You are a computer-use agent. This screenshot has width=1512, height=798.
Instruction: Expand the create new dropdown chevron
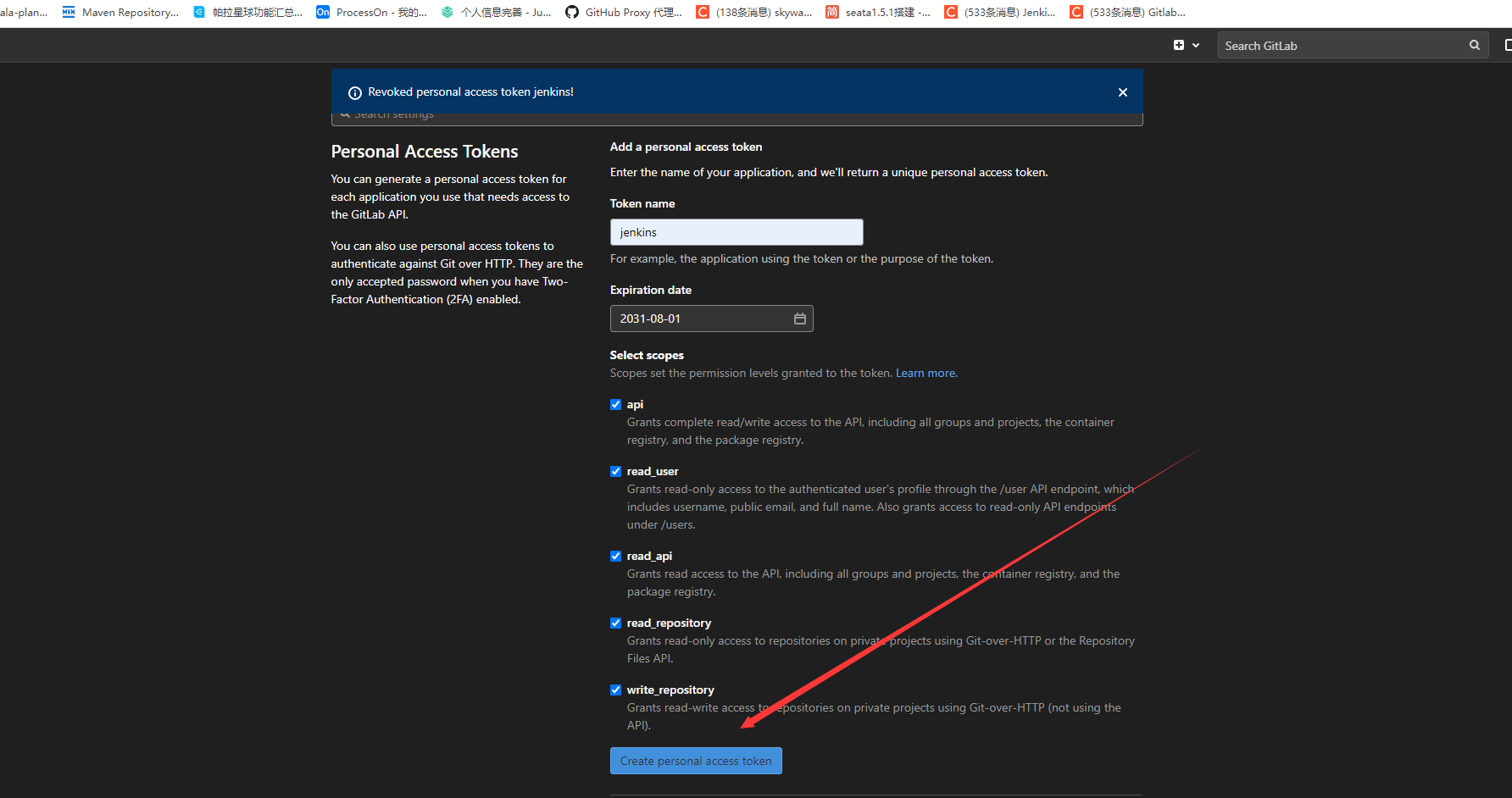click(x=1196, y=46)
